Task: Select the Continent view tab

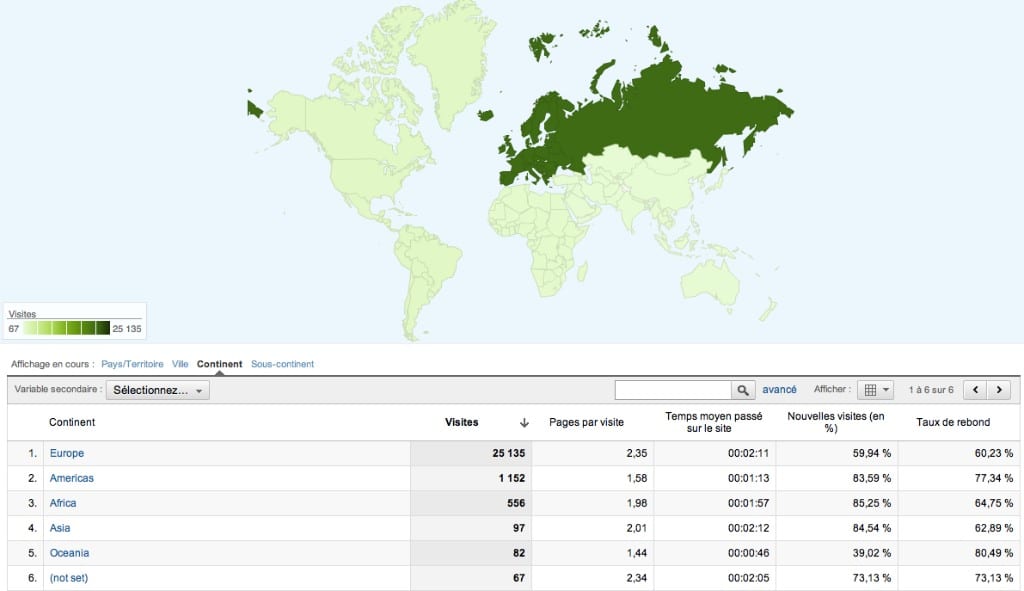Action: coord(219,364)
